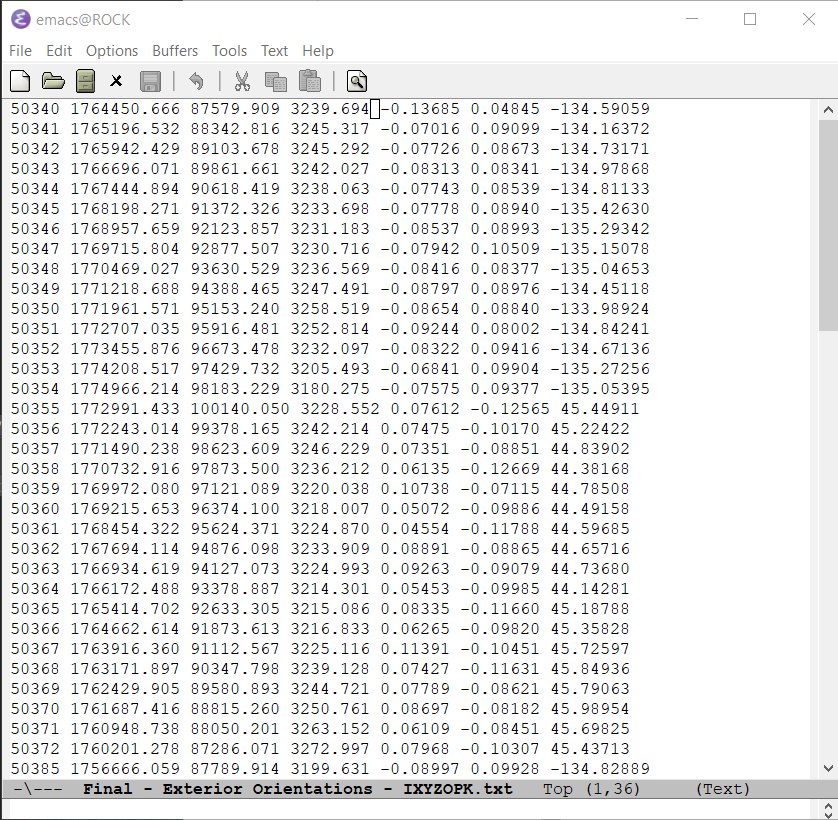Search with magnifier icon
The image size is (838, 820).
click(356, 81)
